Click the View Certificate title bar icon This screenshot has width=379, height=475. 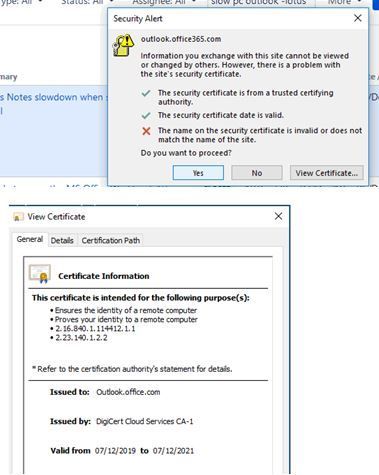(18, 217)
